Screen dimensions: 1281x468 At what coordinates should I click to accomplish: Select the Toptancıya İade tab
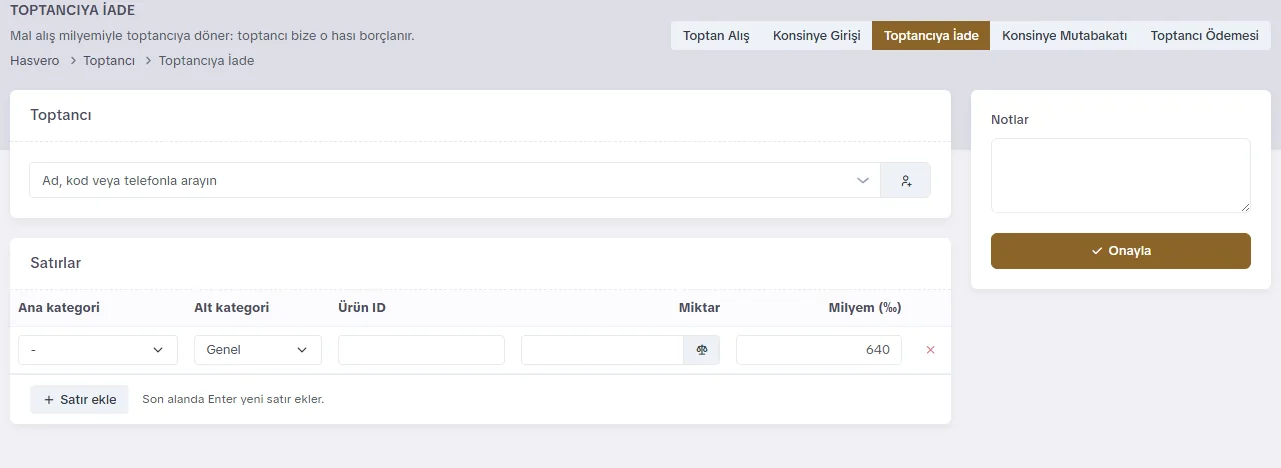pos(931,35)
